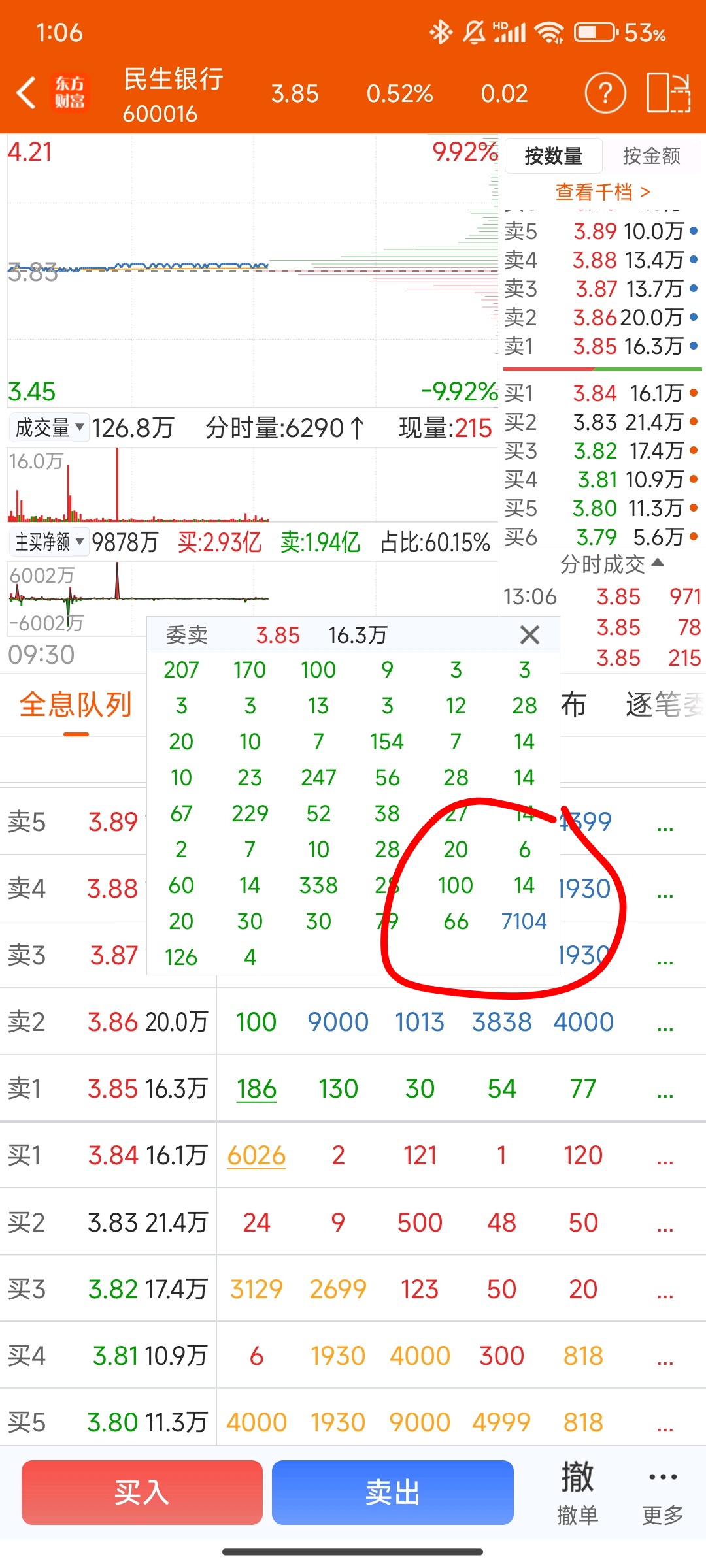Tap 338 order in queue popup
Screen dimensions: 706x1568
318,885
